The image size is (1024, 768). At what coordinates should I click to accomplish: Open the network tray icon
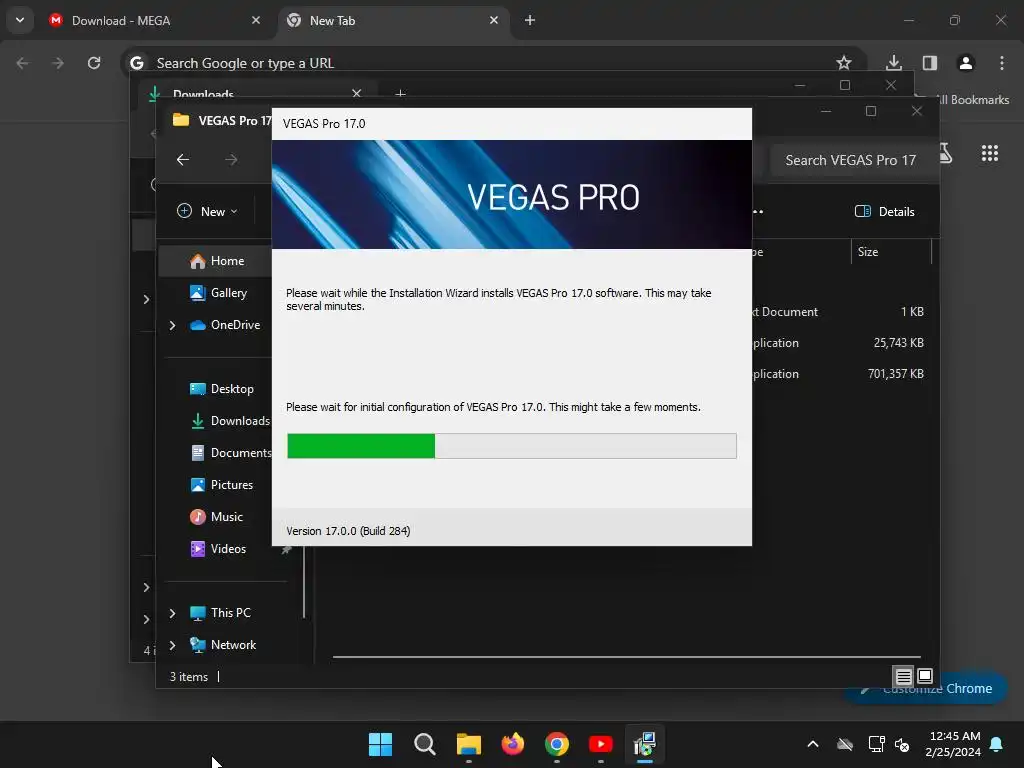[x=876, y=744]
